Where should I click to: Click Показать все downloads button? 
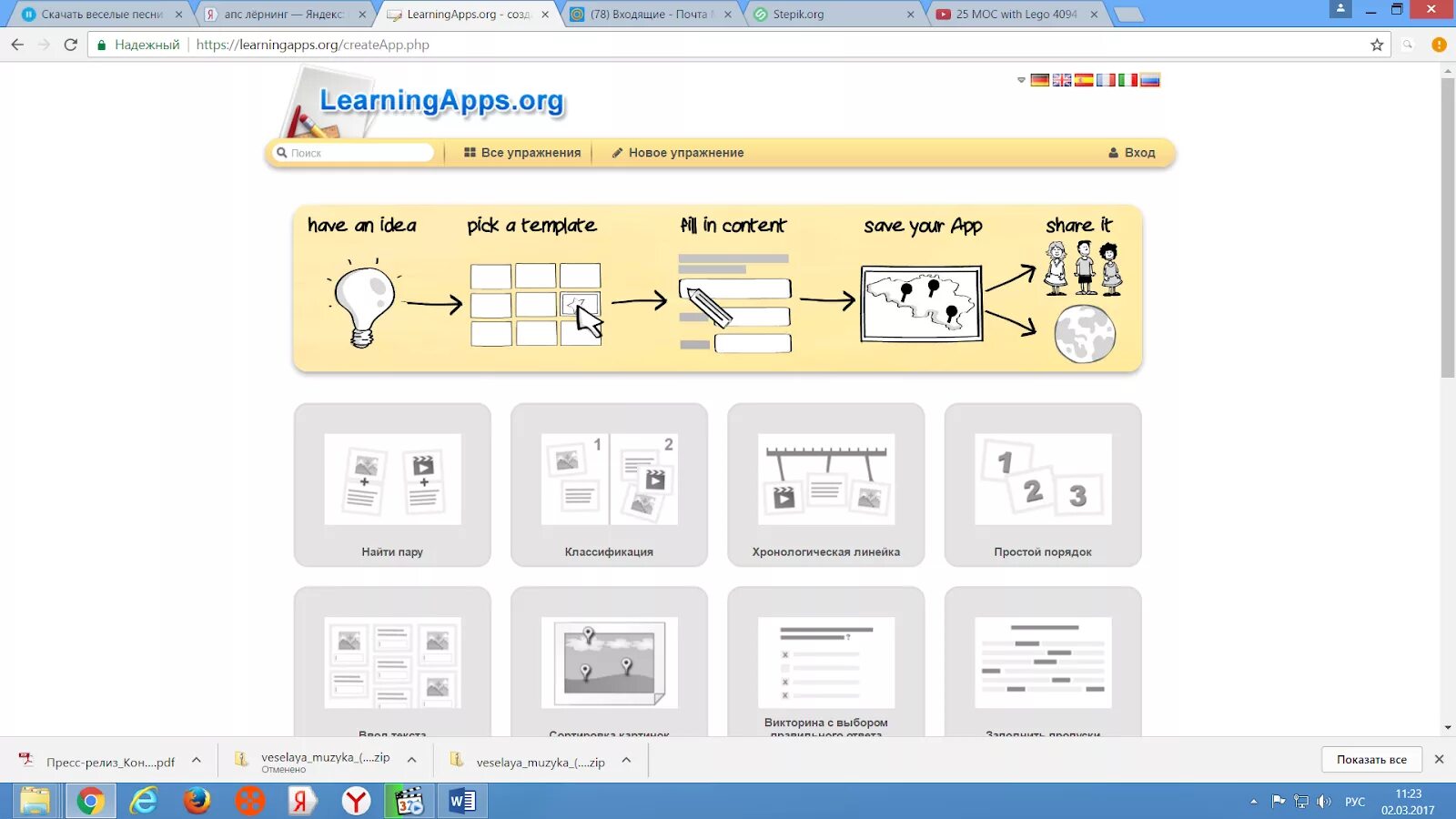tap(1371, 759)
